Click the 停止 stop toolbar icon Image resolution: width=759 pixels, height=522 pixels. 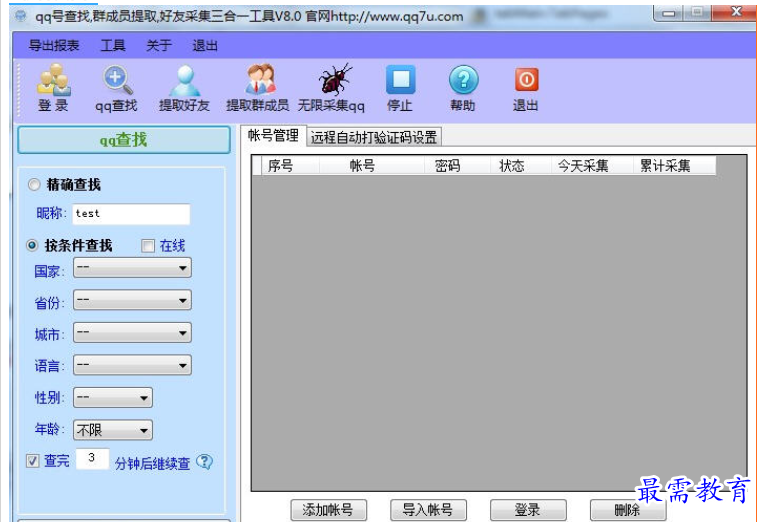pos(400,80)
